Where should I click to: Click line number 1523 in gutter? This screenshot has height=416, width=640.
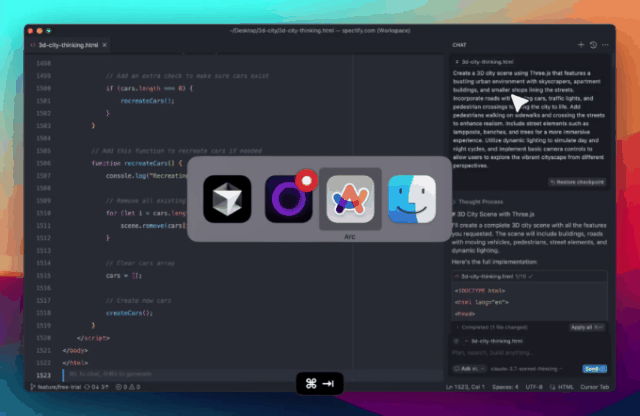(x=43, y=376)
